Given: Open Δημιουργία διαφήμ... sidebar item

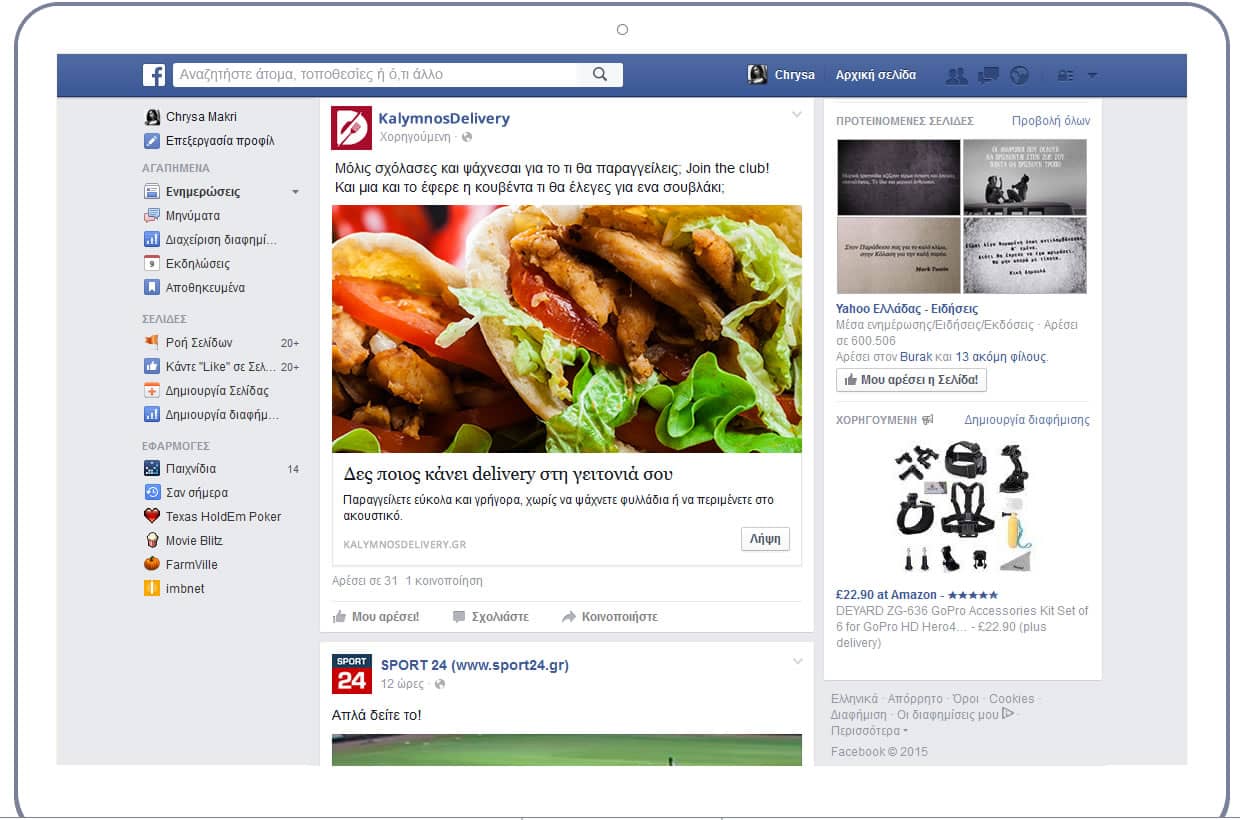Looking at the screenshot, I should 223,415.
